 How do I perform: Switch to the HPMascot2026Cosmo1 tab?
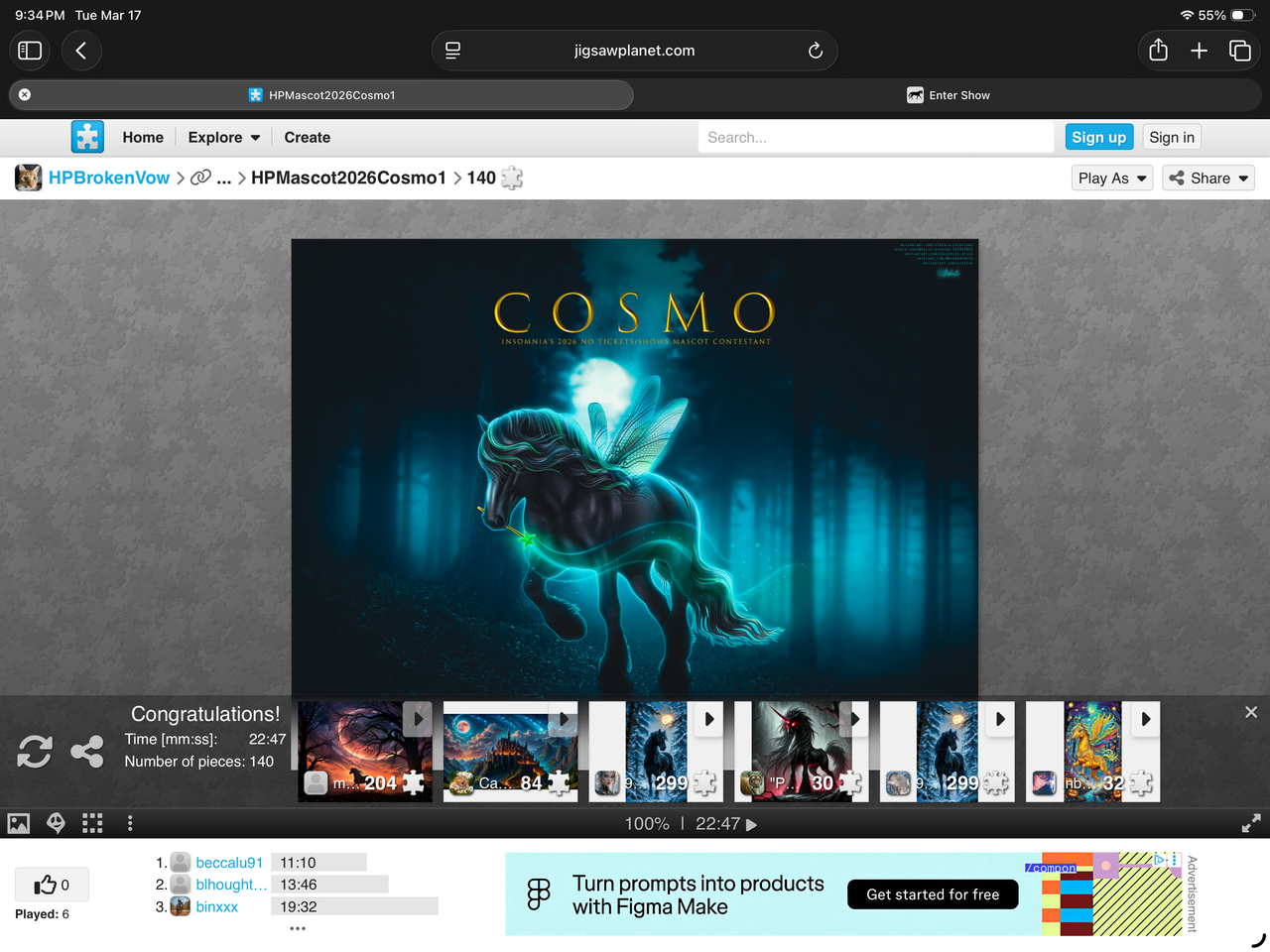click(x=321, y=95)
